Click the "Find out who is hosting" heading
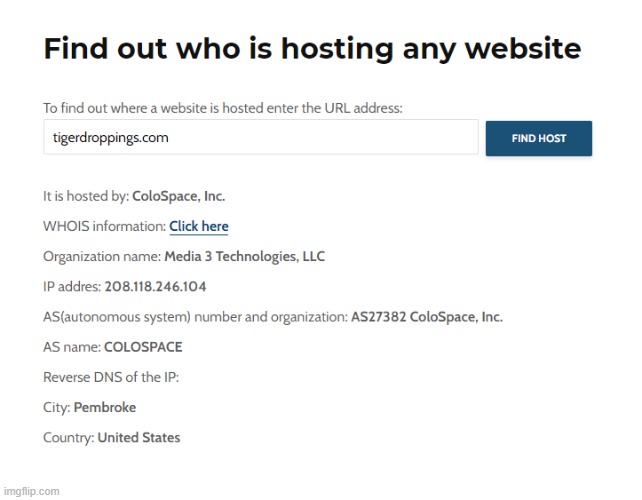 tap(312, 48)
